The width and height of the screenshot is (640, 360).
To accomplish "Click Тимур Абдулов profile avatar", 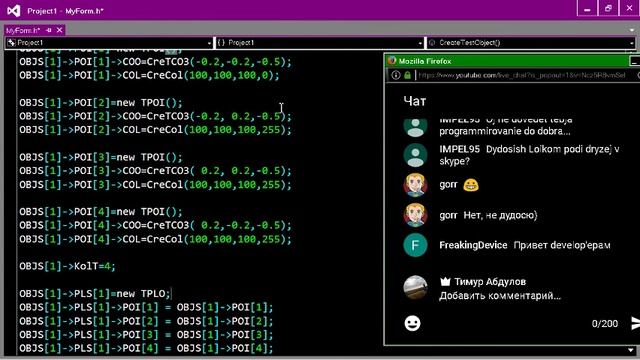I will coord(415,287).
